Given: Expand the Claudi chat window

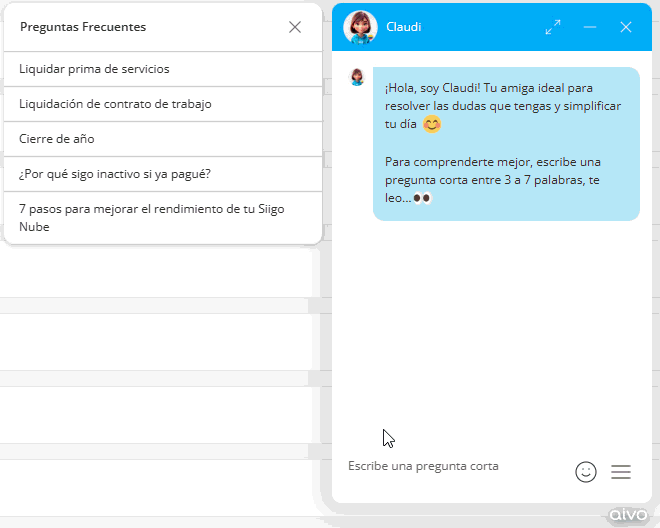Looking at the screenshot, I should 553,27.
